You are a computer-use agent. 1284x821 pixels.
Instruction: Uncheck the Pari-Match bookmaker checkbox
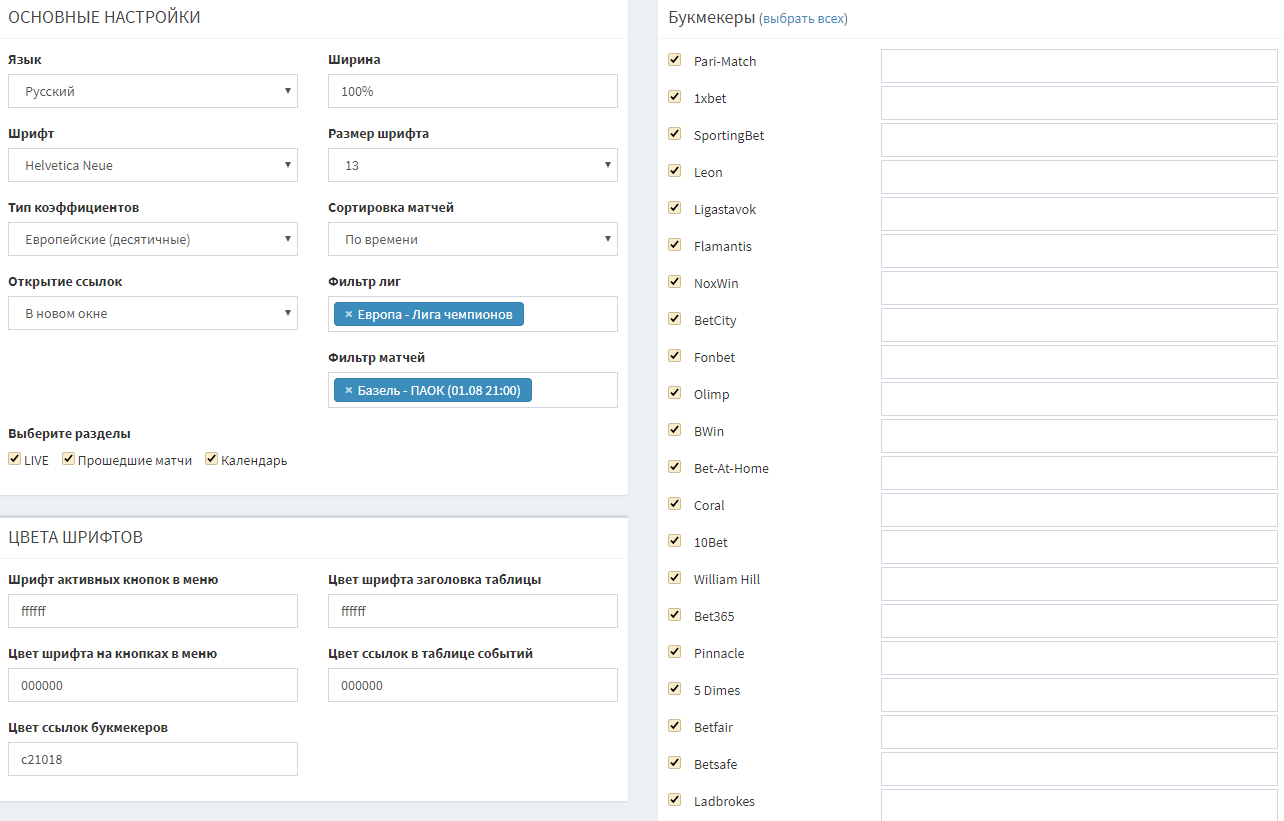coord(674,60)
